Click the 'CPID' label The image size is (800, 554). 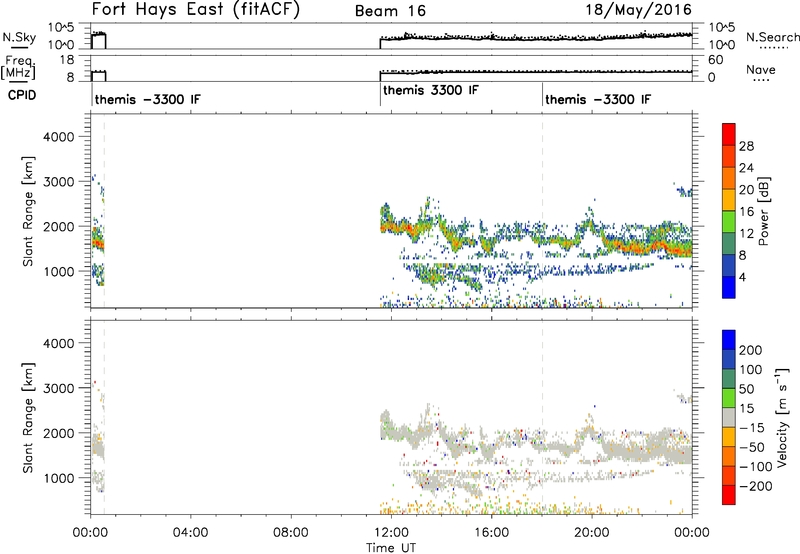[22, 95]
